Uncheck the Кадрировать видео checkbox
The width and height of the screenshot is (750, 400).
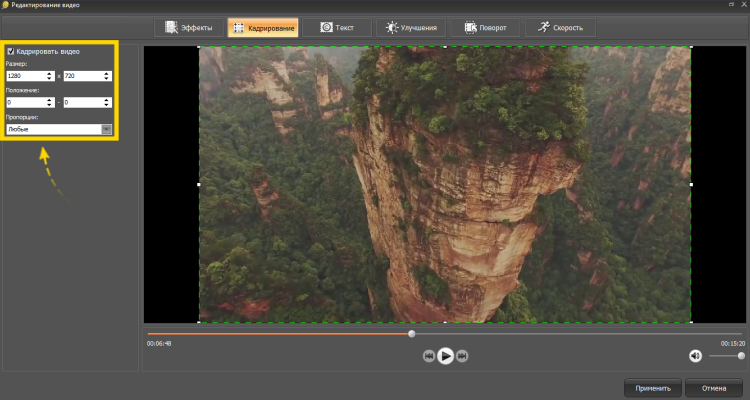click(x=10, y=51)
